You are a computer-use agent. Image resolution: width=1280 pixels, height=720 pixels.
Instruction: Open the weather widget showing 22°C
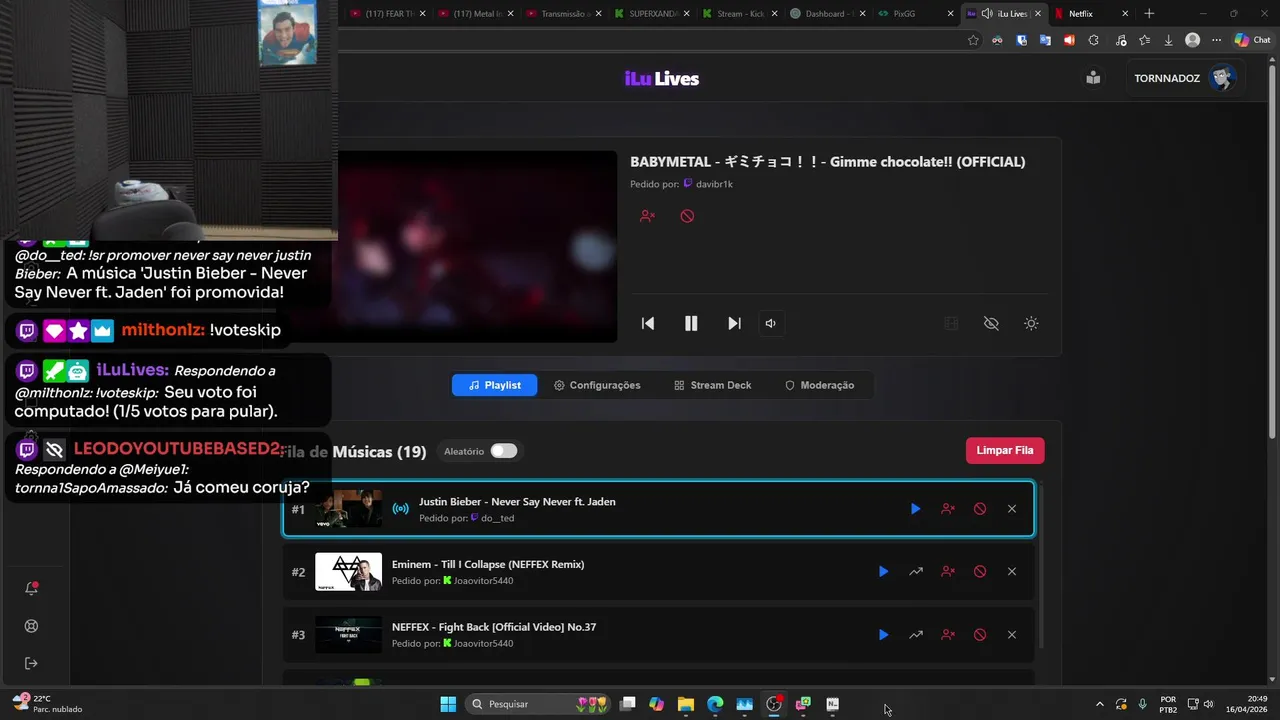[x=48, y=704]
